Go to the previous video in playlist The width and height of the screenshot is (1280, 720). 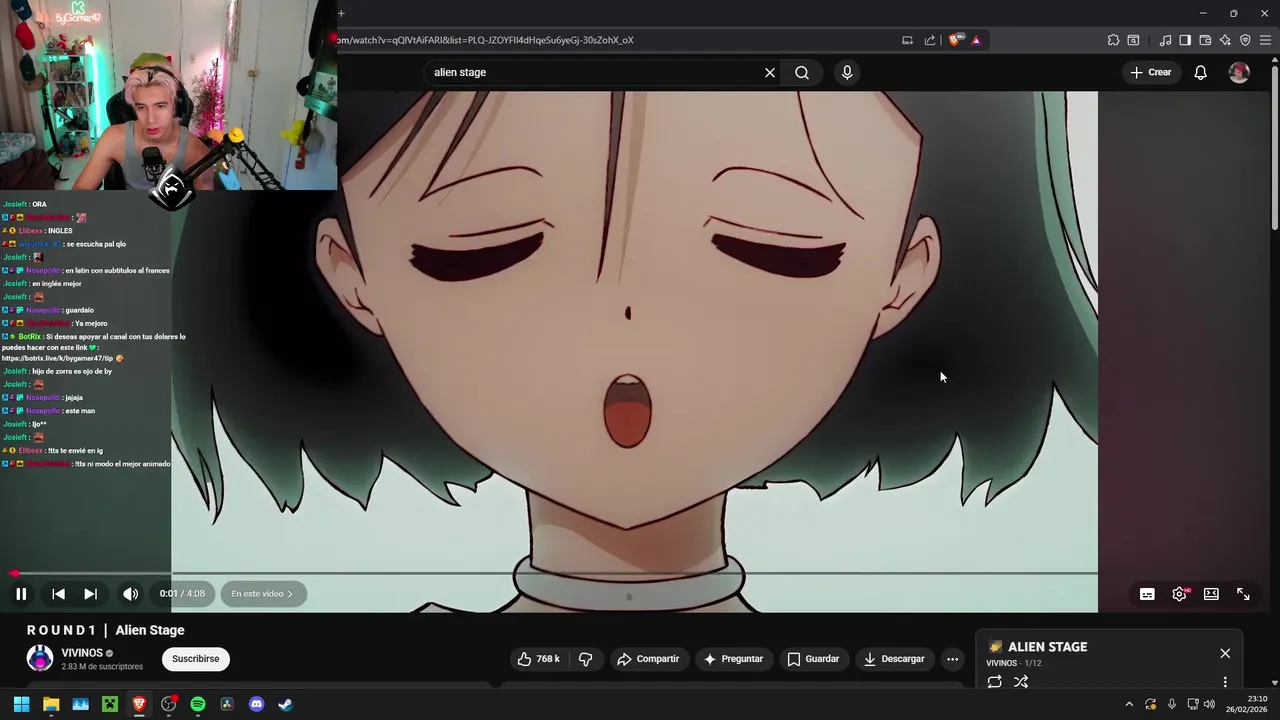pos(58,594)
